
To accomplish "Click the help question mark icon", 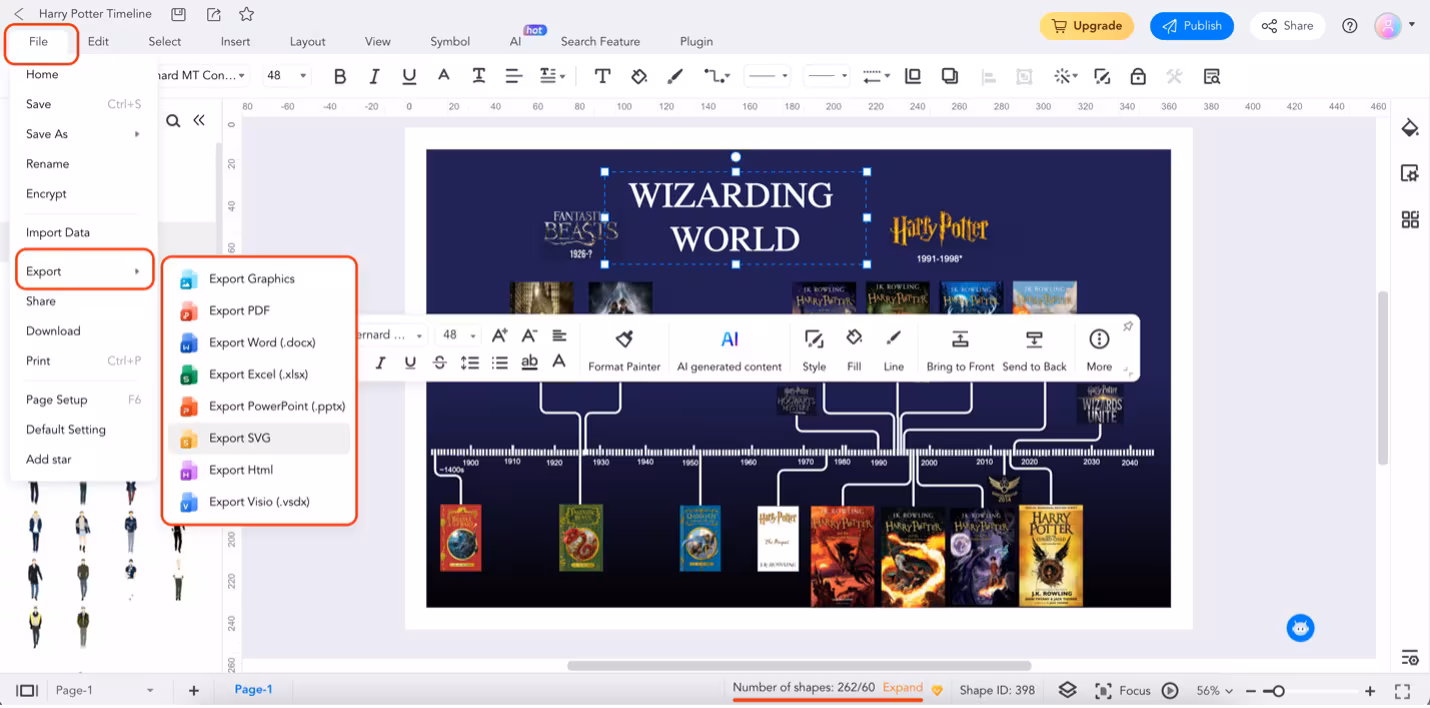I will point(1349,26).
